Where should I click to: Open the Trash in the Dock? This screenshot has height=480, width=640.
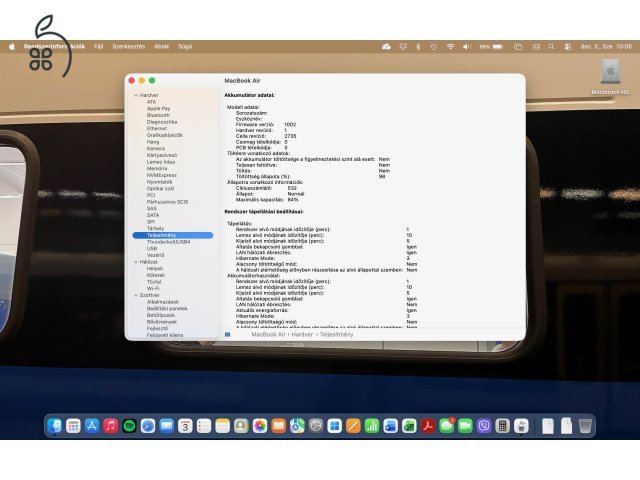585,426
